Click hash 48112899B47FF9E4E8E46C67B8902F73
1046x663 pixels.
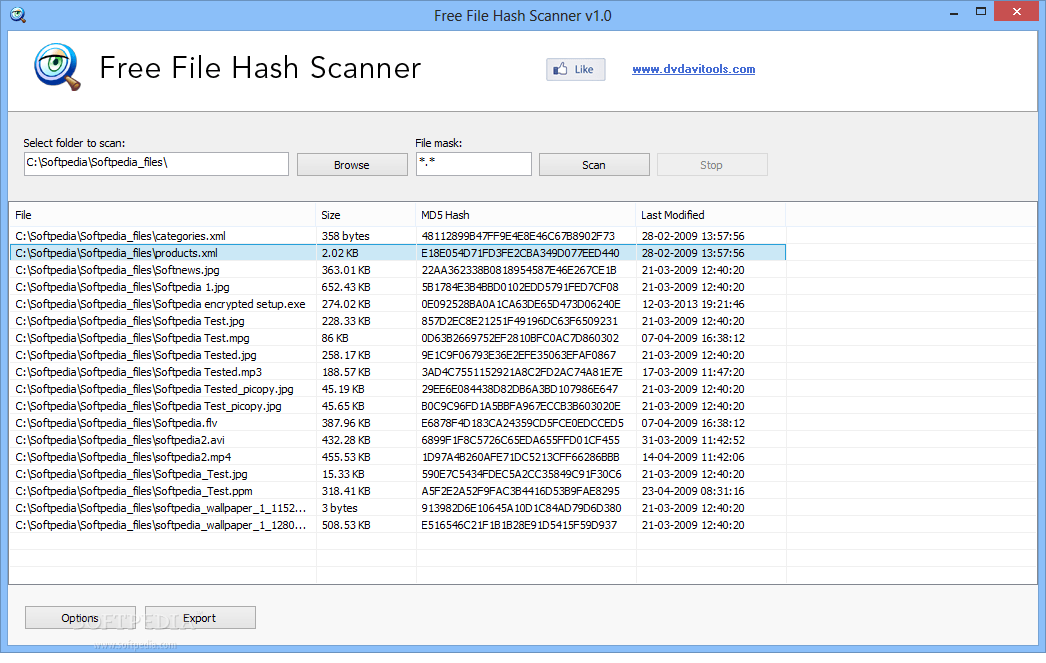click(518, 236)
